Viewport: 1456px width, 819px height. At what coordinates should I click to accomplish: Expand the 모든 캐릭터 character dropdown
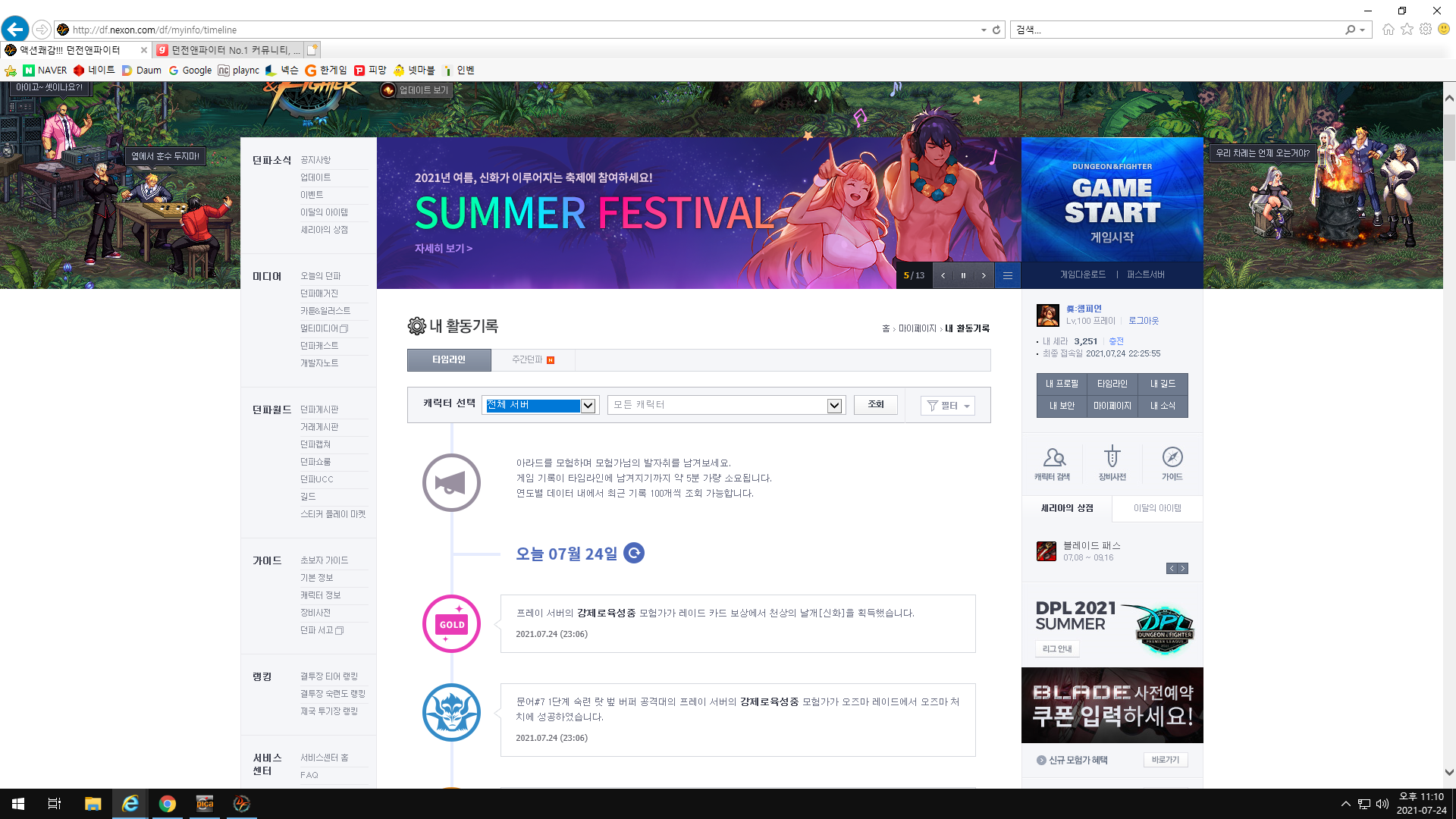pyautogui.click(x=834, y=405)
